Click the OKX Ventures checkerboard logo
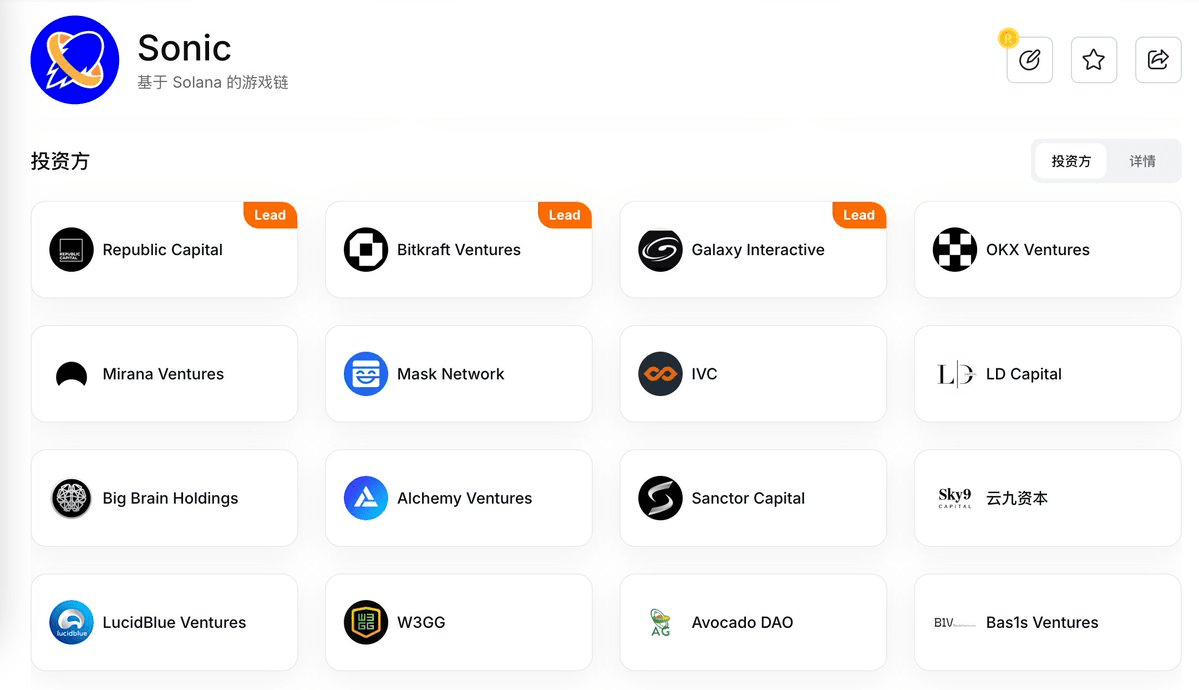The height and width of the screenshot is (690, 1199). coord(954,249)
